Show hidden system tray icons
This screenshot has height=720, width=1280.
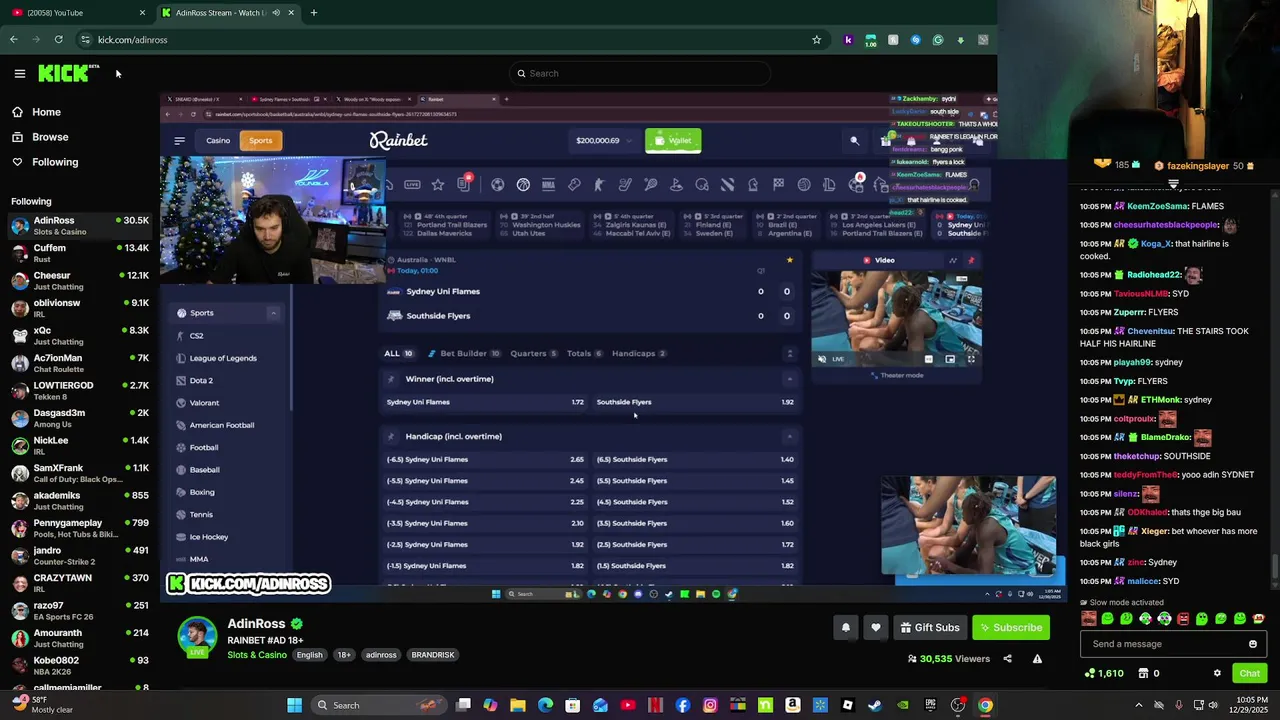click(x=1138, y=705)
